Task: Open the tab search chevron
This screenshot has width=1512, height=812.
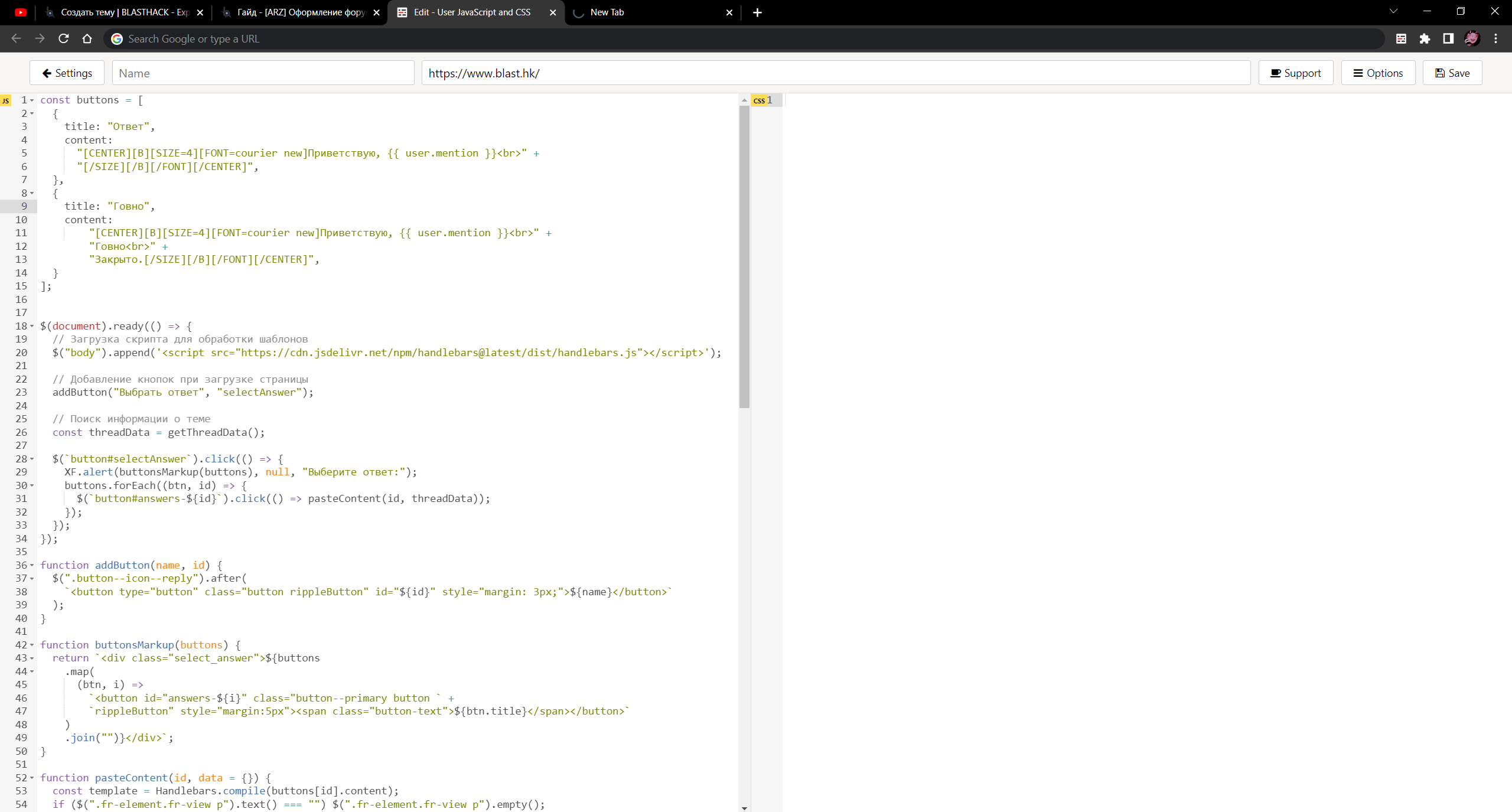Action: coord(1393,11)
